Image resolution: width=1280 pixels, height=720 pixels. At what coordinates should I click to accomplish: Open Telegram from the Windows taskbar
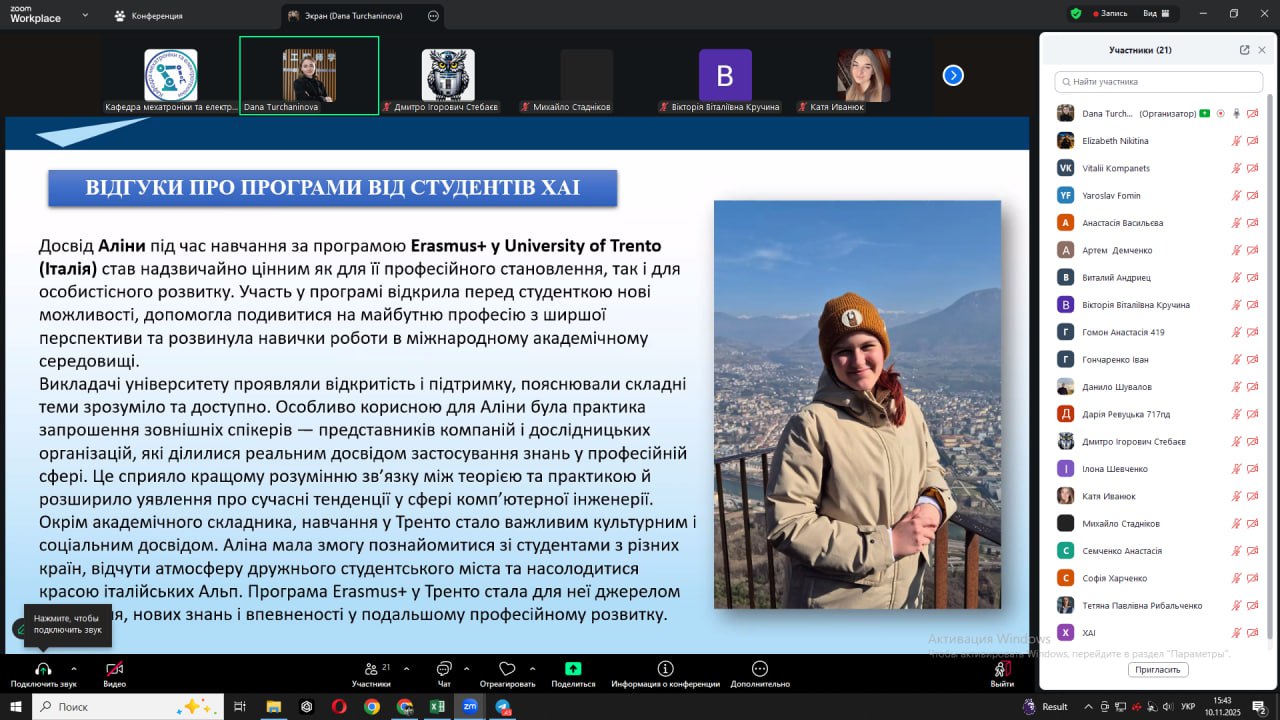coord(503,707)
